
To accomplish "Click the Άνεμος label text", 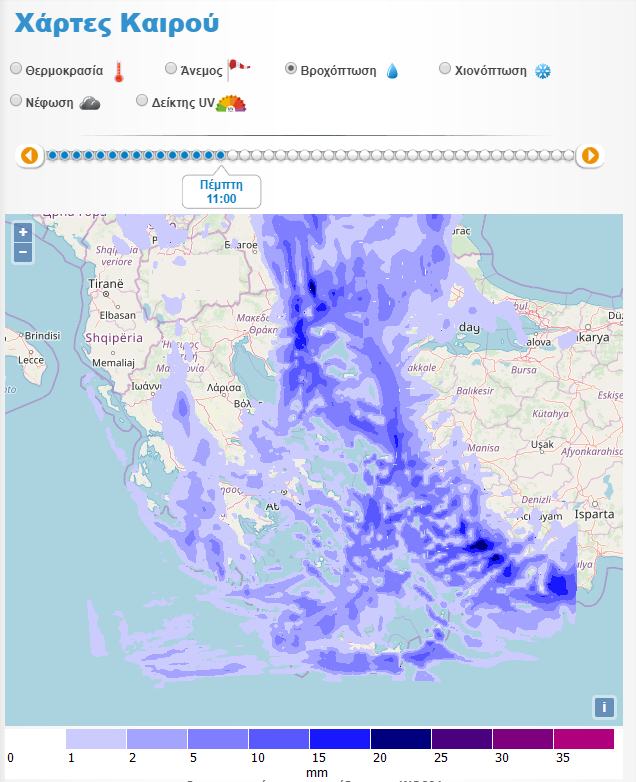I will point(202,71).
